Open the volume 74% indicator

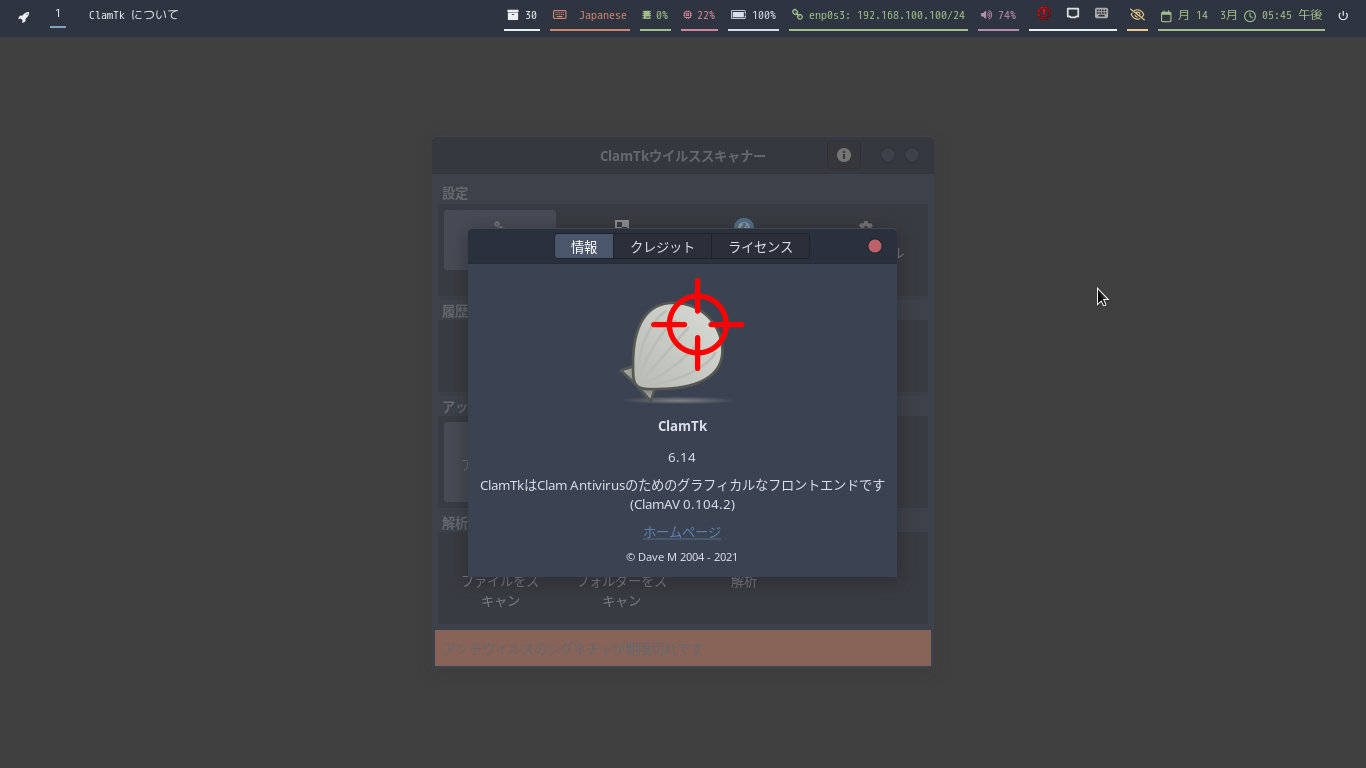point(998,15)
